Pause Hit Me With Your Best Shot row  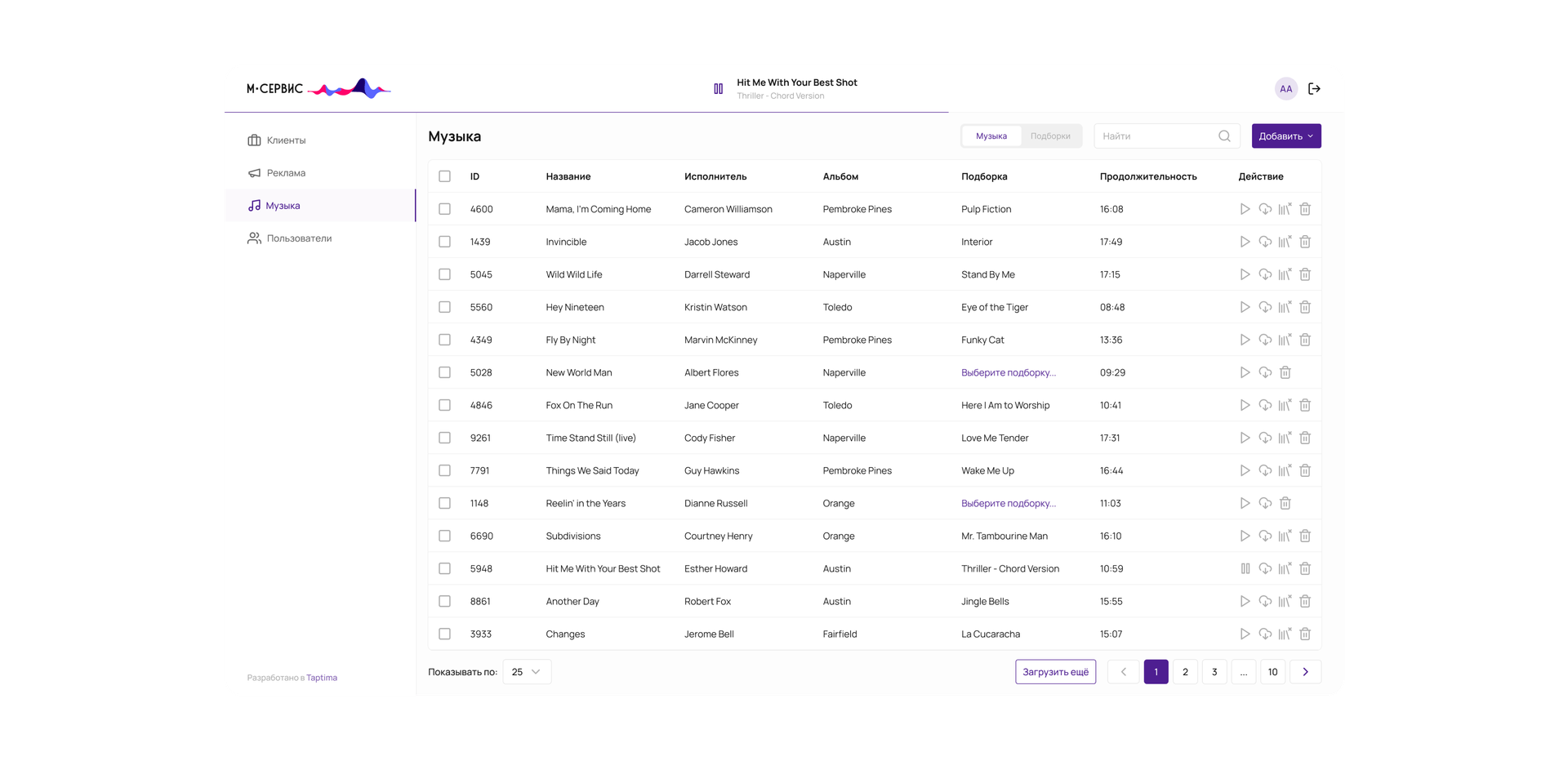[x=1245, y=568]
